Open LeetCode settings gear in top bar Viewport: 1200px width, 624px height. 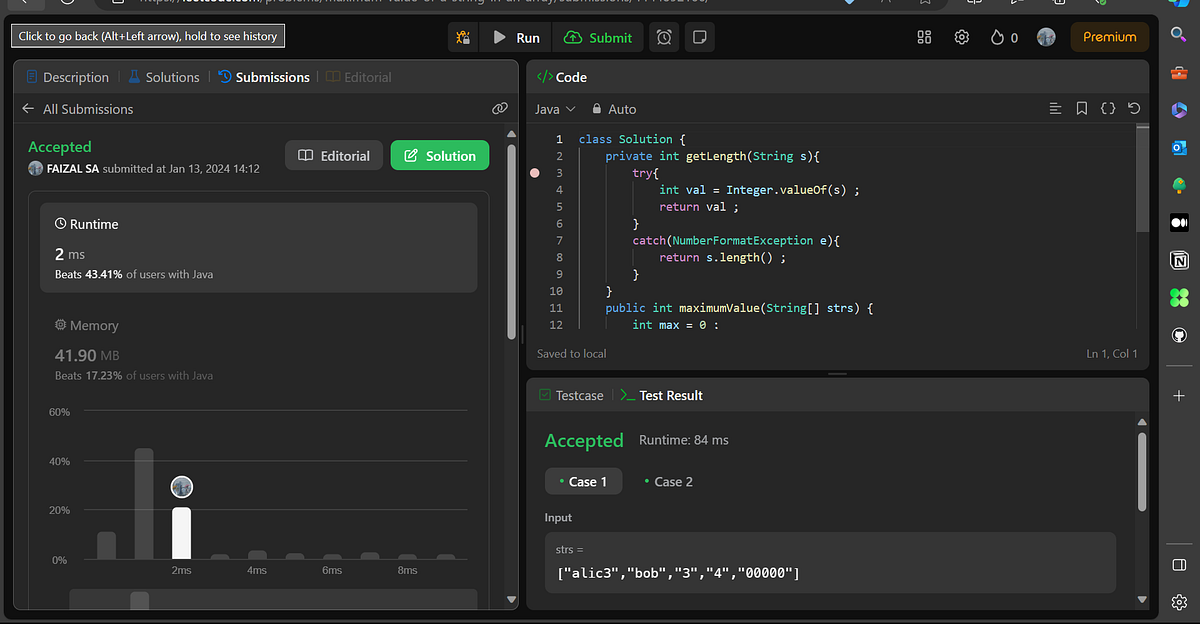962,37
